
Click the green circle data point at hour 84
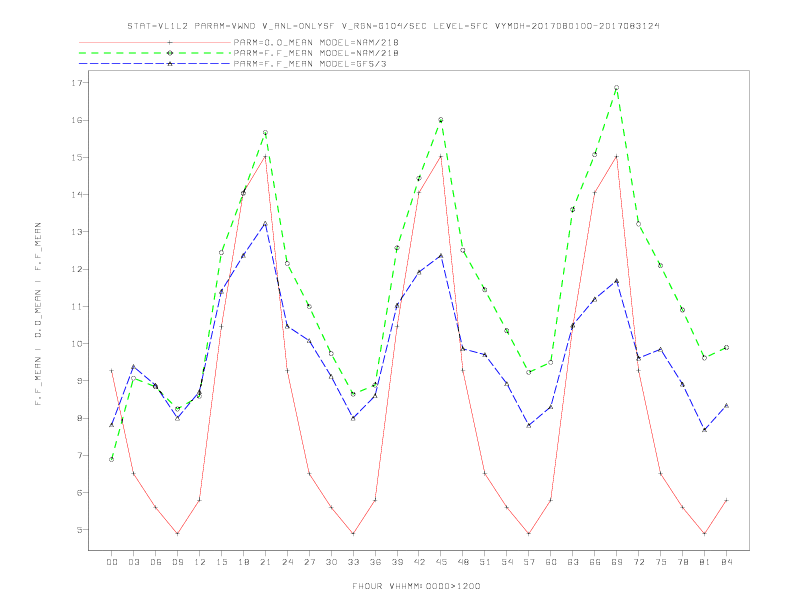pos(726,347)
